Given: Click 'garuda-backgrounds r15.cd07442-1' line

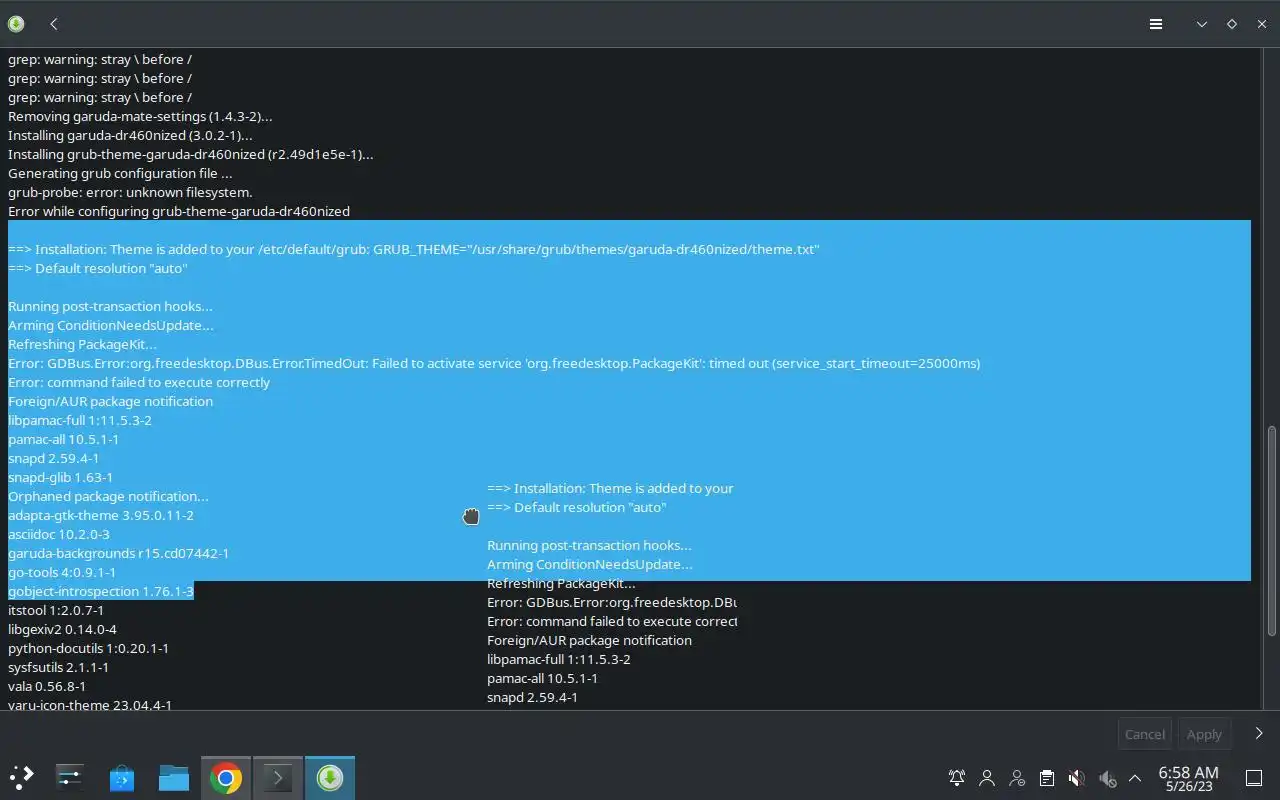Looking at the screenshot, I should [118, 553].
